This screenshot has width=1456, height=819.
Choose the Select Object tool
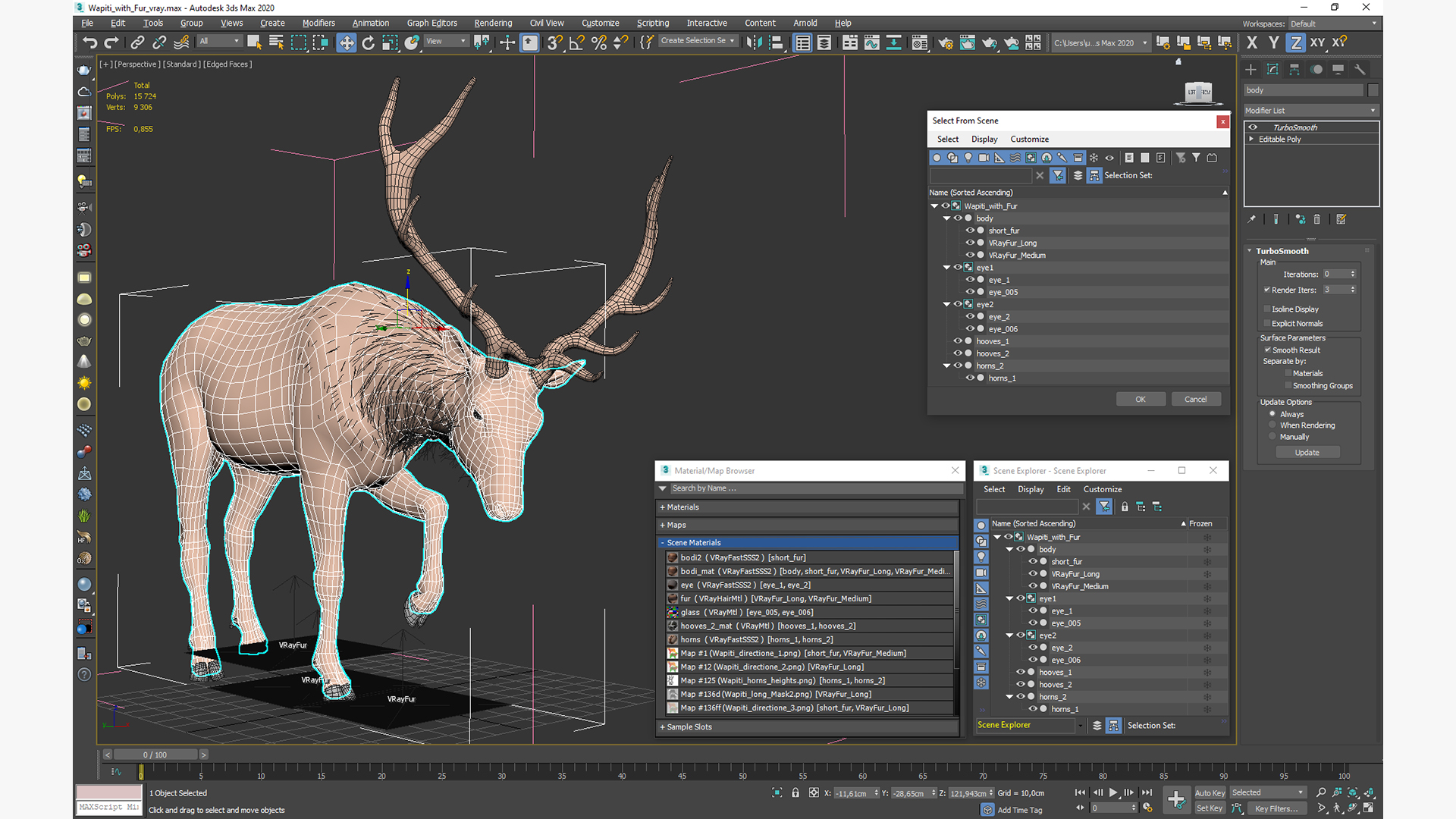(254, 43)
